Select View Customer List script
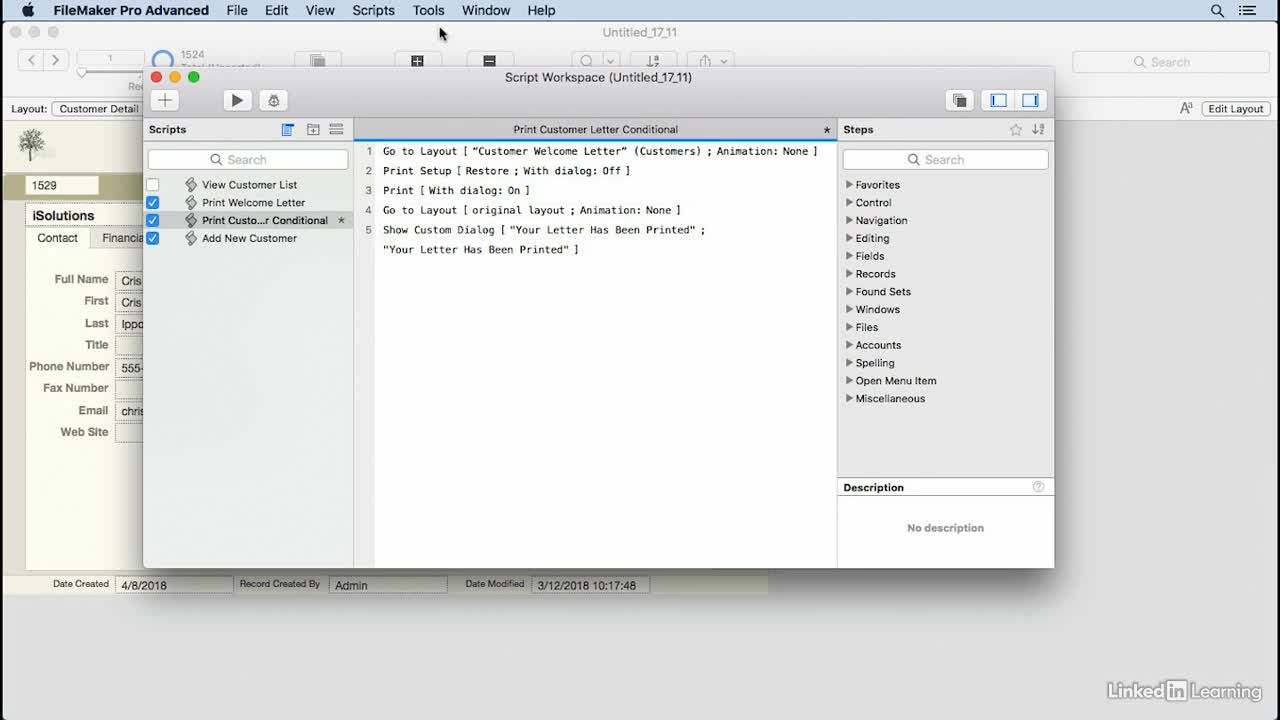This screenshot has width=1280, height=720. point(249,185)
